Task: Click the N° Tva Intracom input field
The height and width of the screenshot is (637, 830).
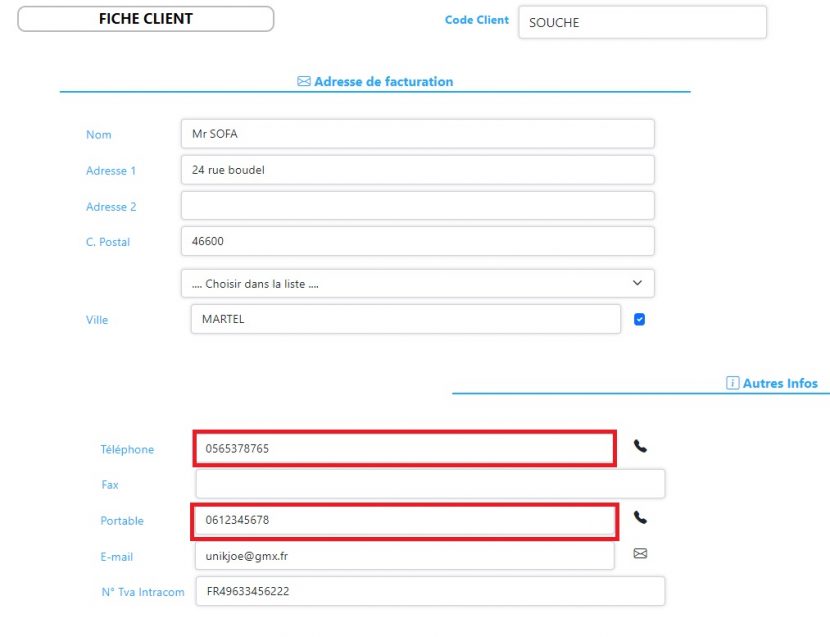Action: 430,591
